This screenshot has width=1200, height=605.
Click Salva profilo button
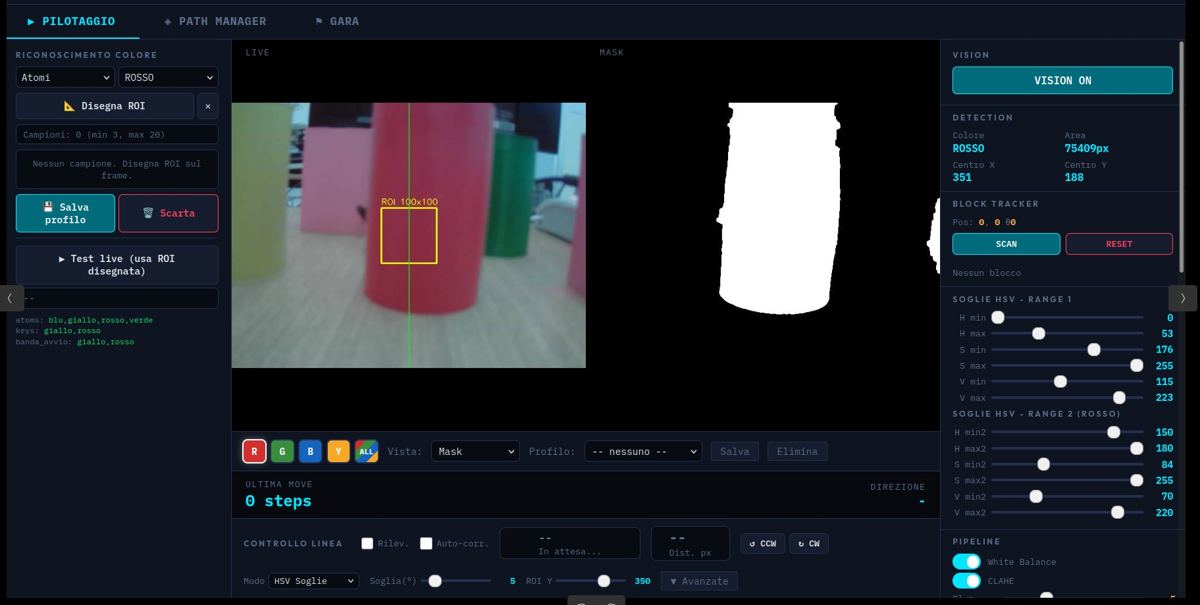(x=65, y=213)
